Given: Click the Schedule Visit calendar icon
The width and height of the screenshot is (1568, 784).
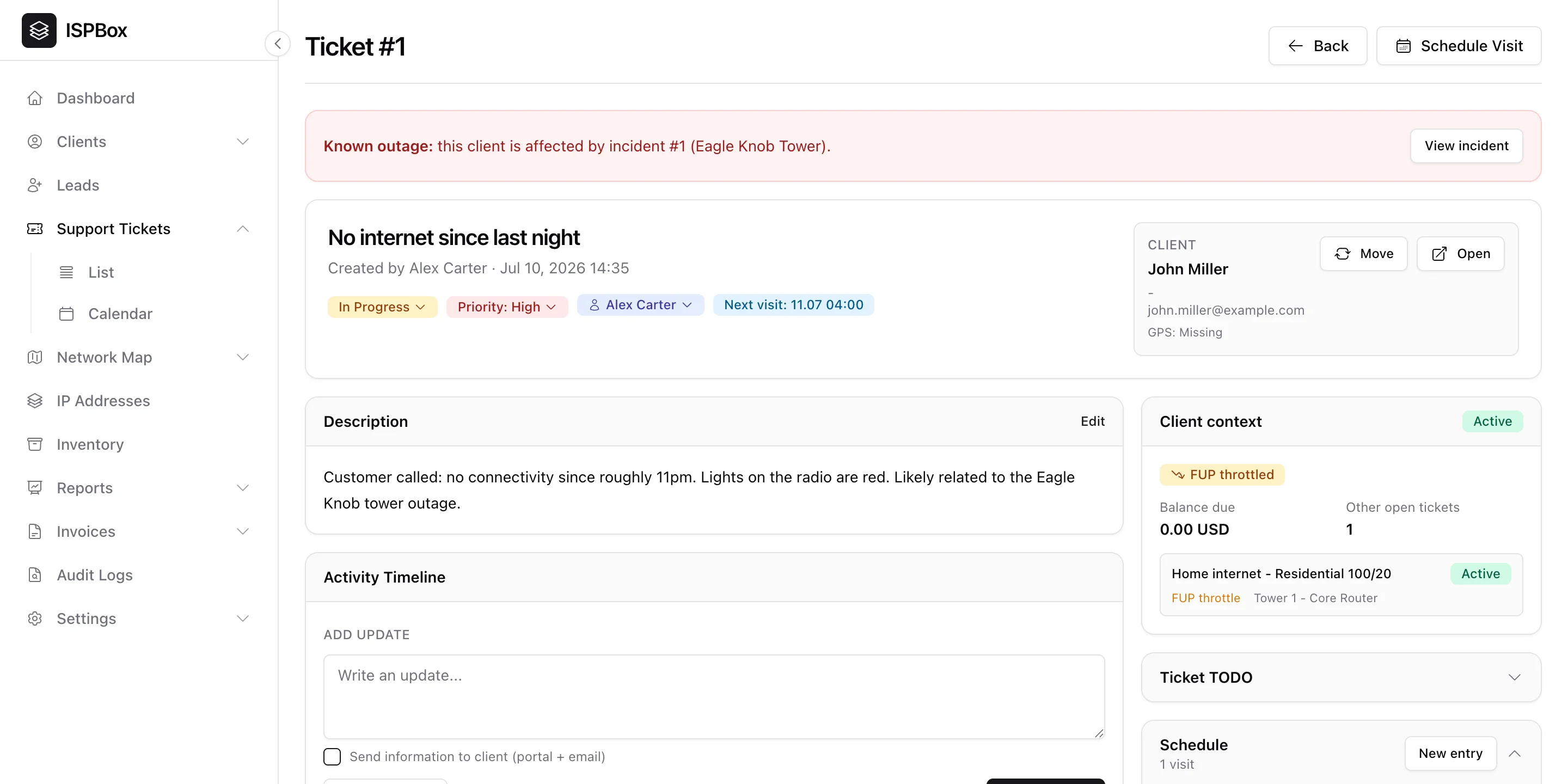Looking at the screenshot, I should 1403,46.
